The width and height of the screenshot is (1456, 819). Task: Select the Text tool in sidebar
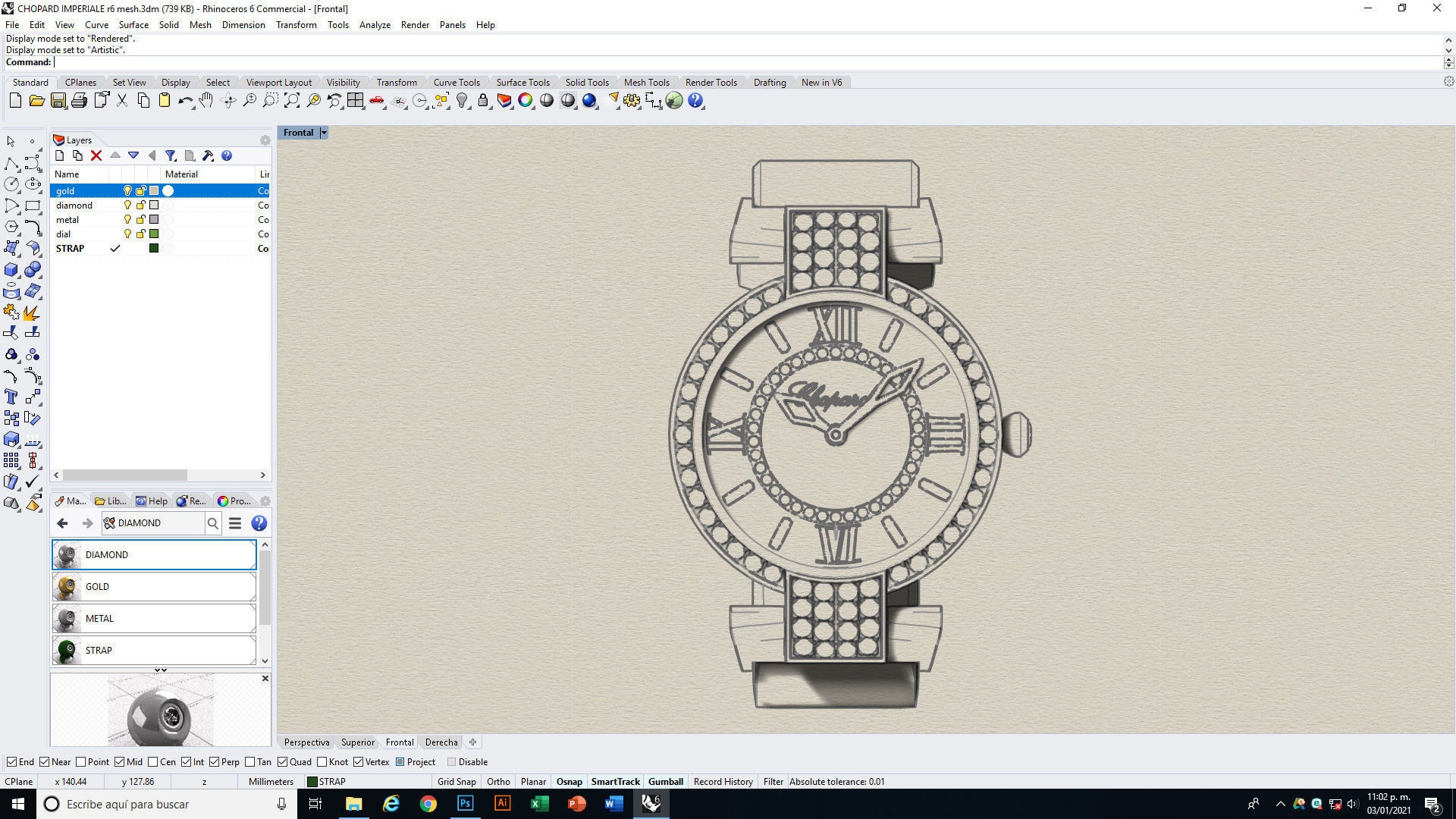[11, 397]
